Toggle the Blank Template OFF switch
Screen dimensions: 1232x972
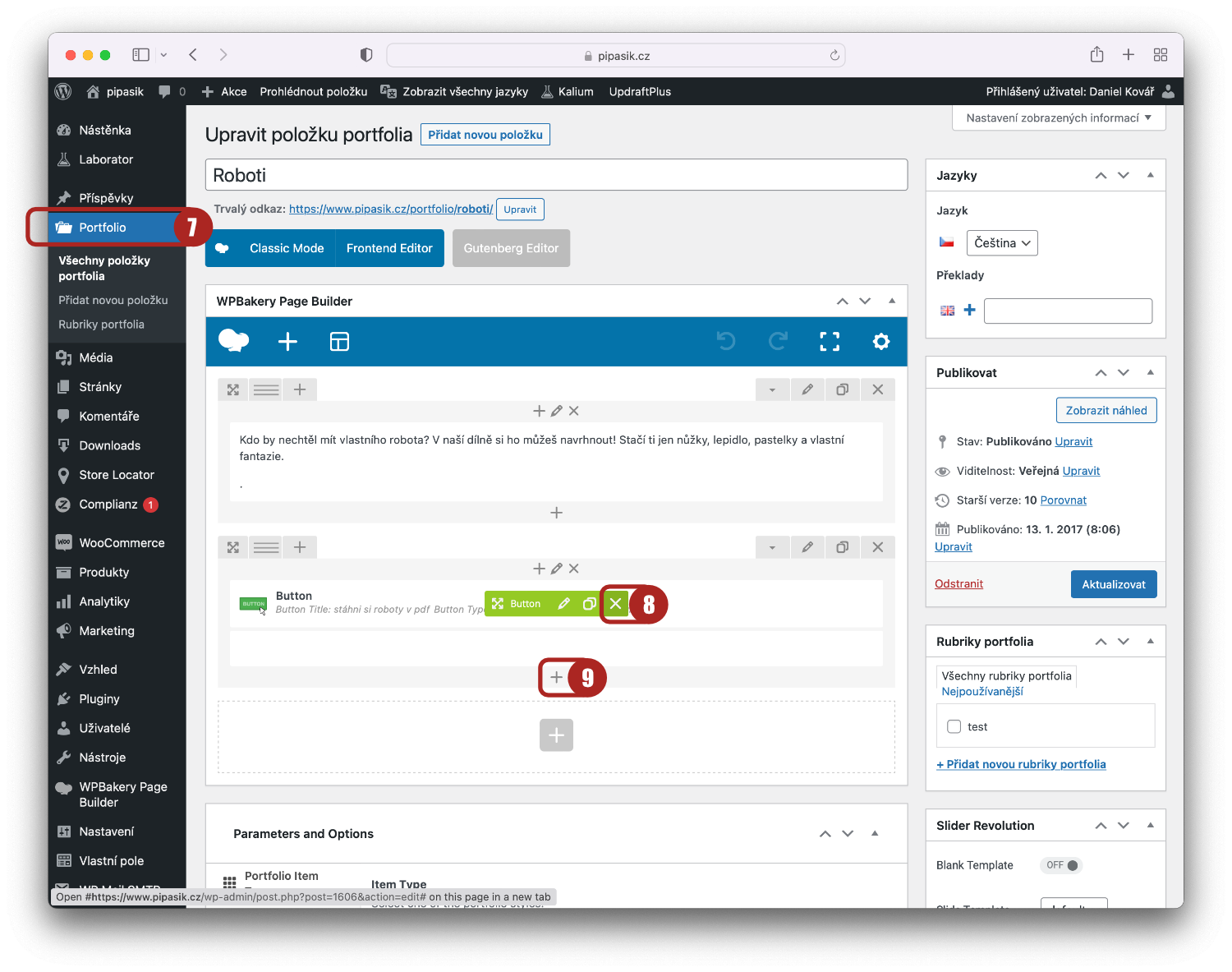(1062, 865)
